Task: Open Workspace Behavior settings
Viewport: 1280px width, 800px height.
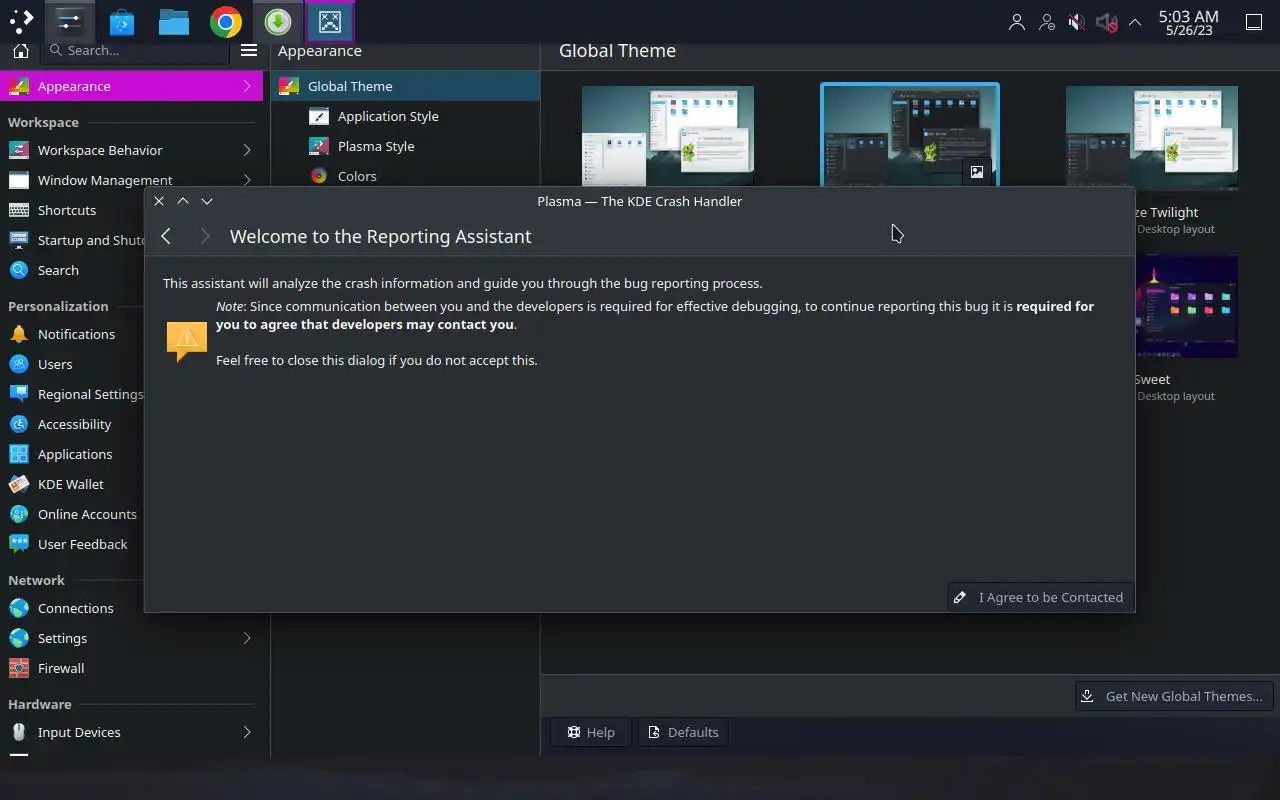Action: (x=131, y=150)
